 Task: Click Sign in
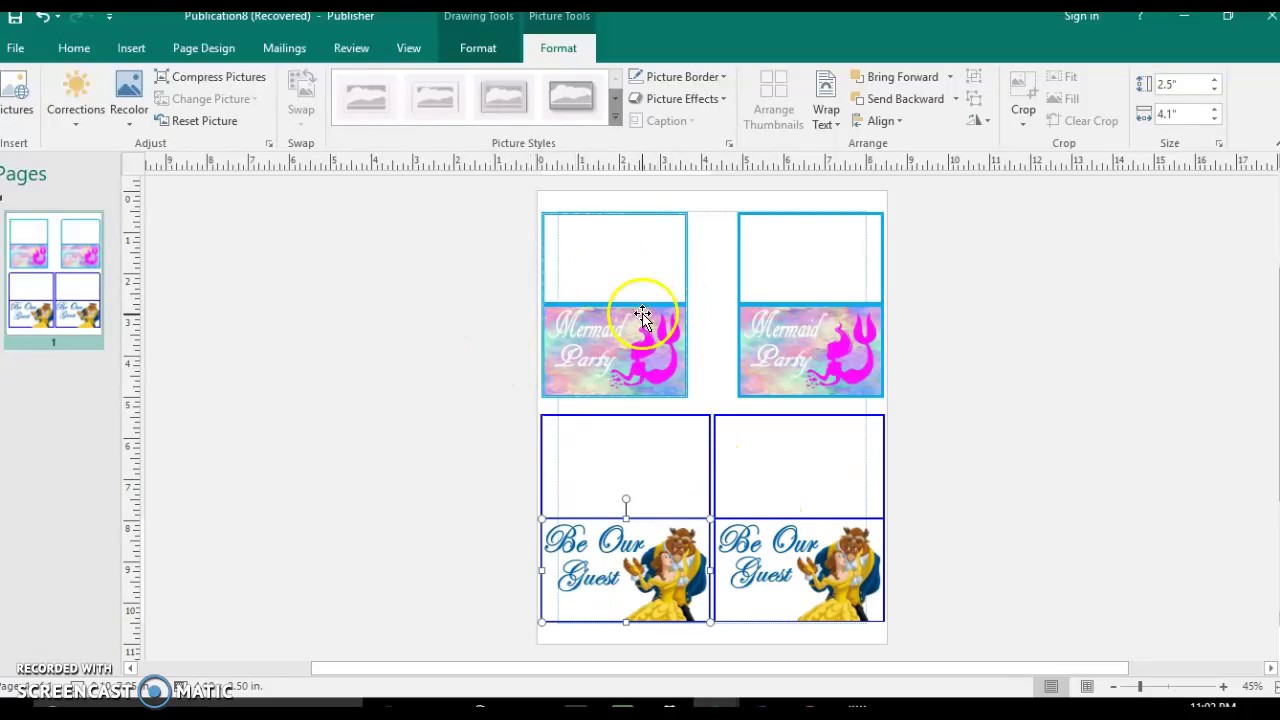tap(1081, 16)
